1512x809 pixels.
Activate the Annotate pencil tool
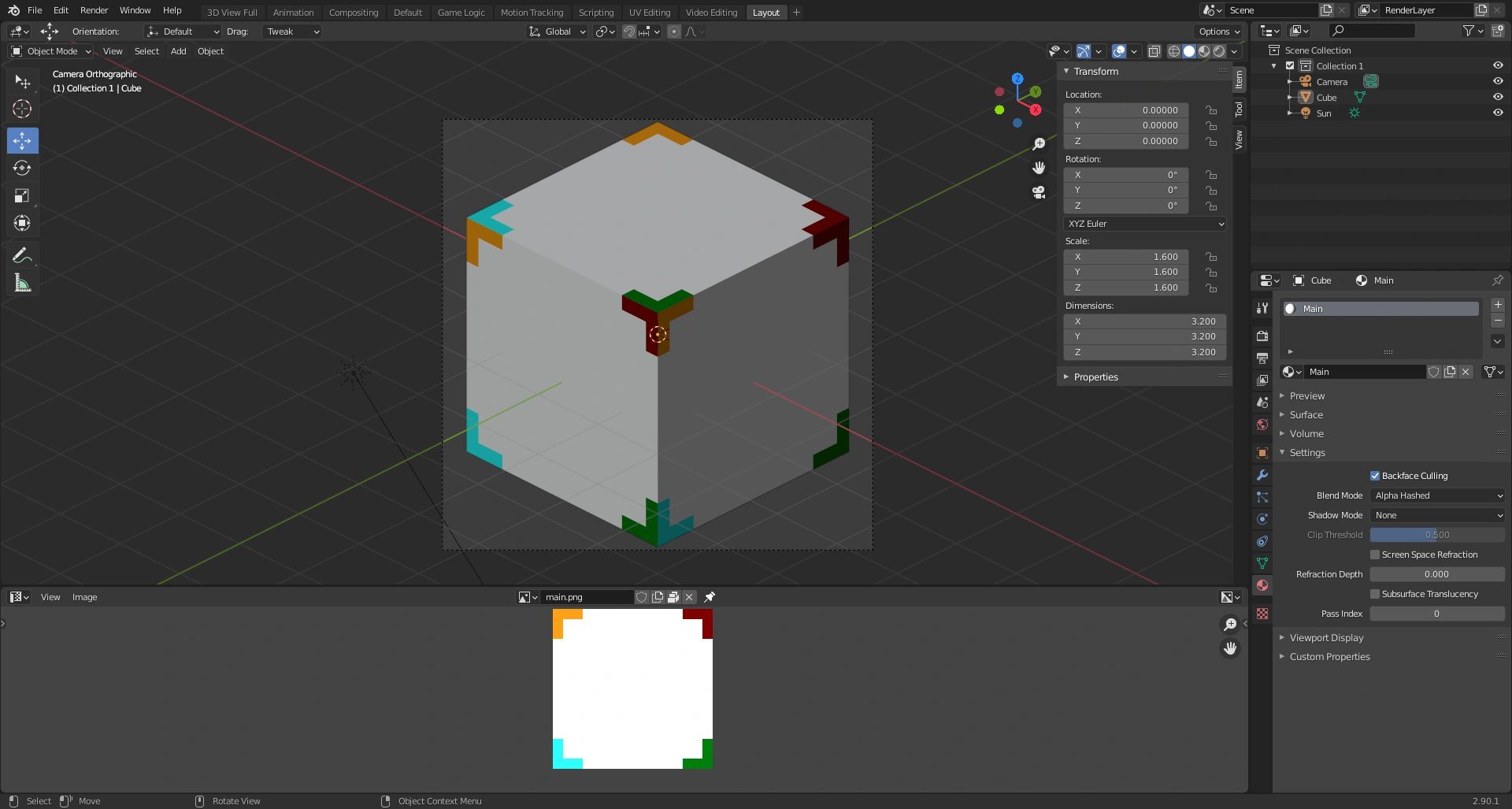point(22,255)
